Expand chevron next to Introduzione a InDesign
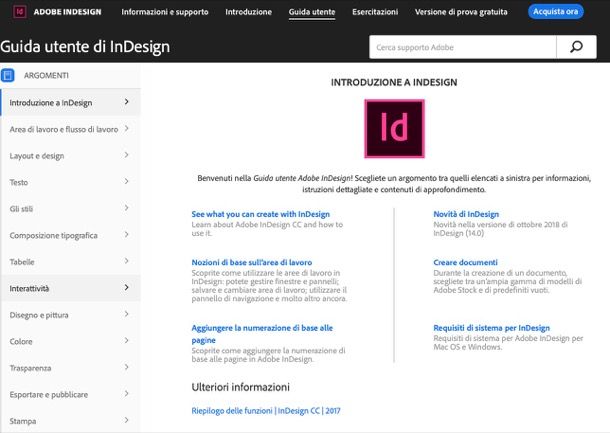The image size is (610, 433). (126, 102)
